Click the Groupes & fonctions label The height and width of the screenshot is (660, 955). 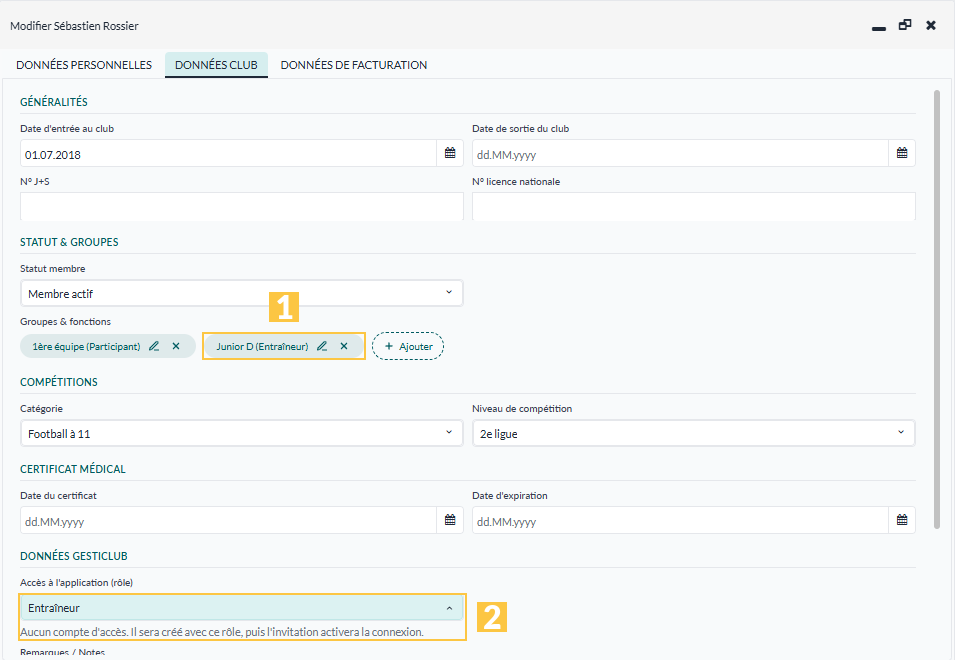[x=66, y=321]
